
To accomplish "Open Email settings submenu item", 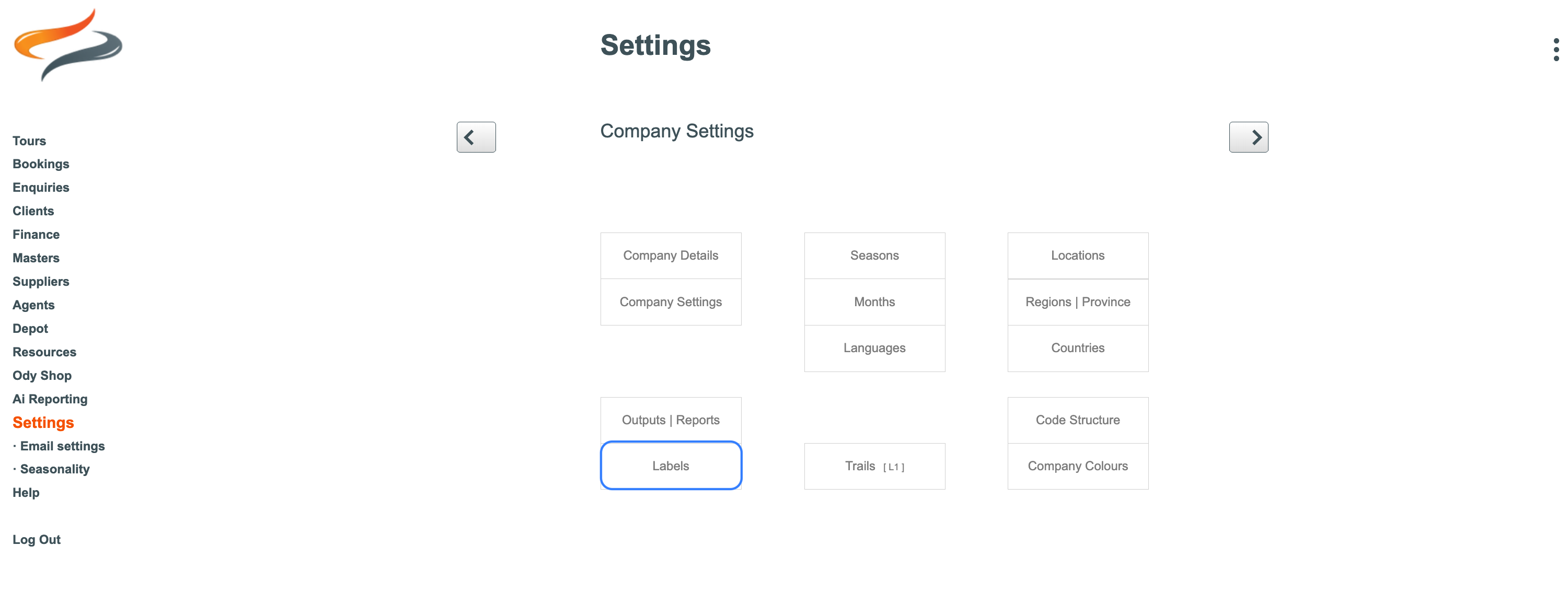I will click(62, 446).
